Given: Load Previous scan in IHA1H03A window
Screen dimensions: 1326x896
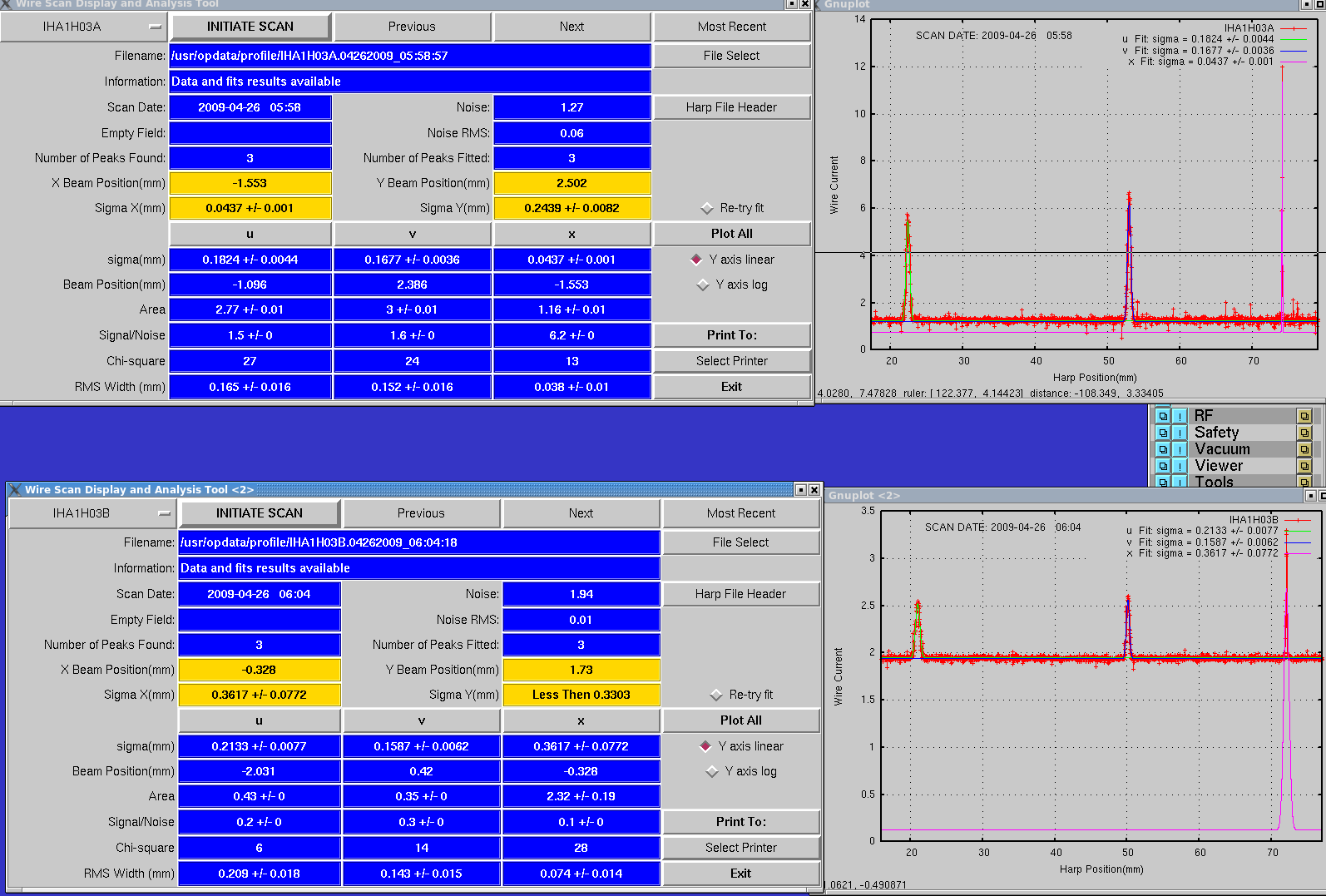Looking at the screenshot, I should pos(412,27).
